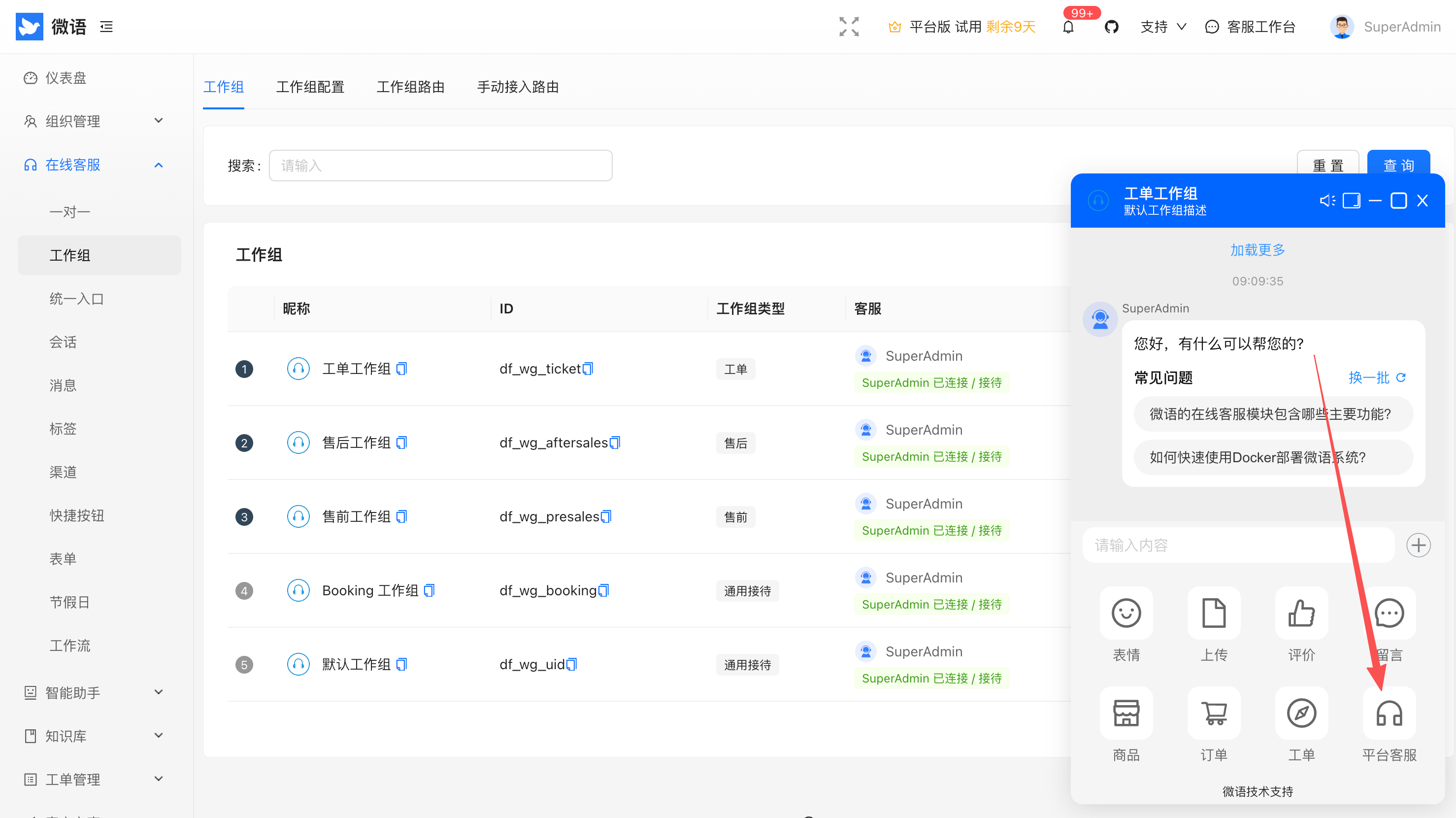Click the 上传 upload file icon
This screenshot has height=818, width=1456.
(x=1213, y=613)
